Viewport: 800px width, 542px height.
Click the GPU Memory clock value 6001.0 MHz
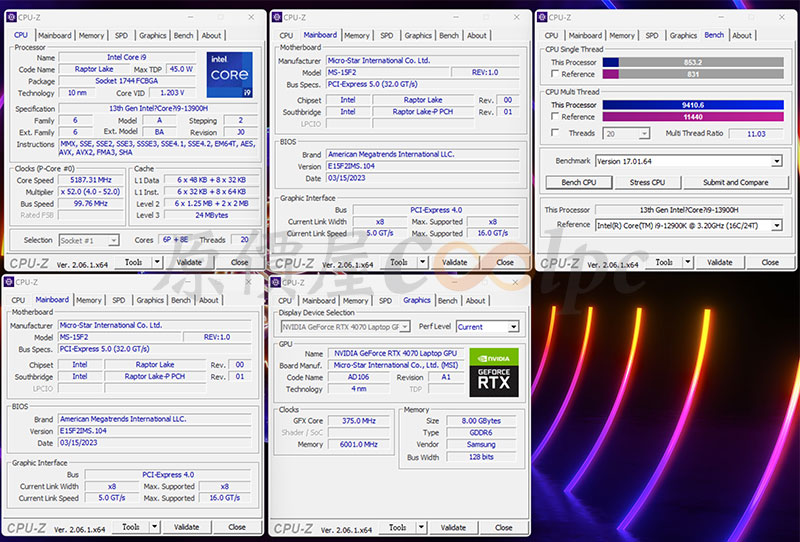(x=359, y=444)
